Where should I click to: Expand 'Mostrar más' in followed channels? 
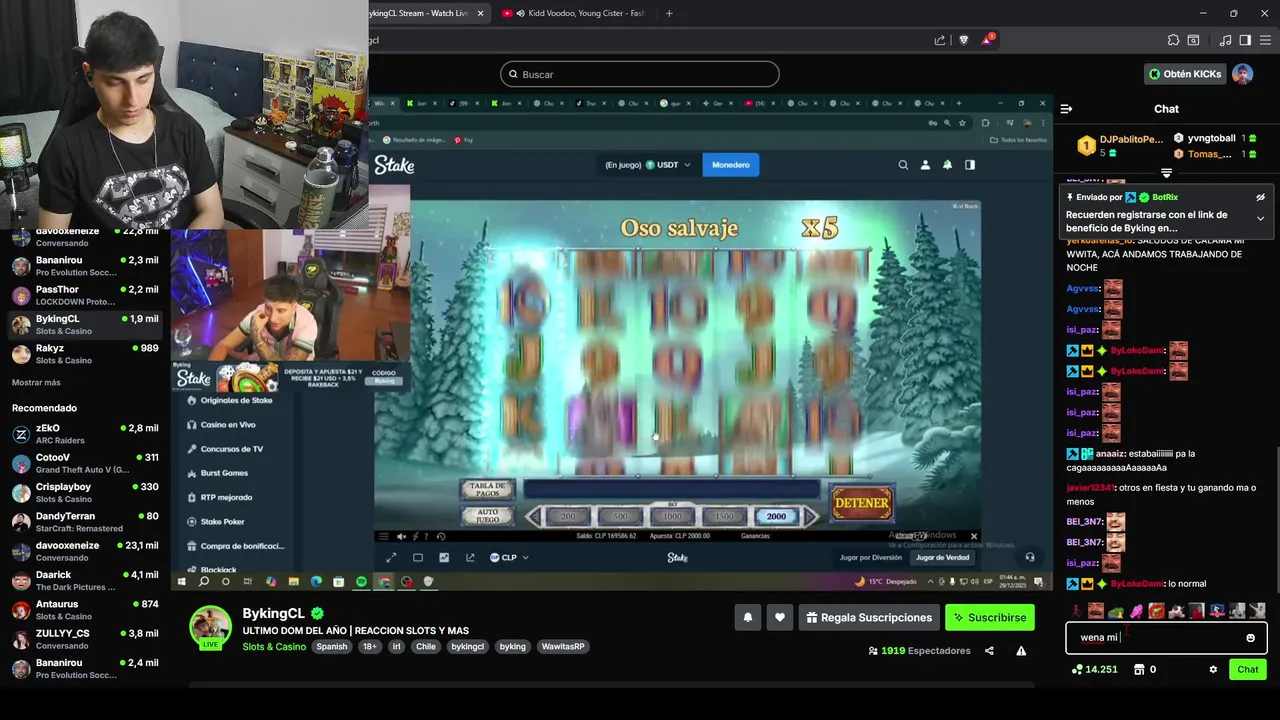[36, 383]
